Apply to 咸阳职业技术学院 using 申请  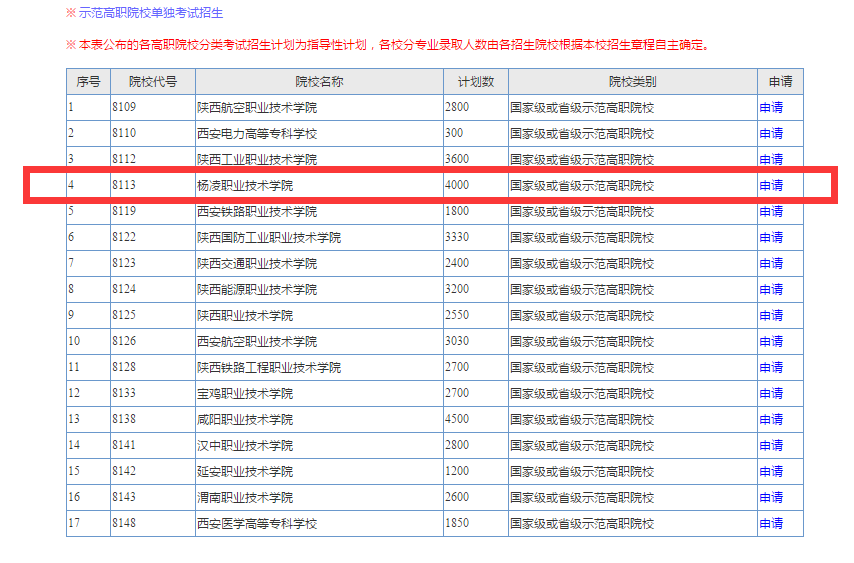point(770,419)
